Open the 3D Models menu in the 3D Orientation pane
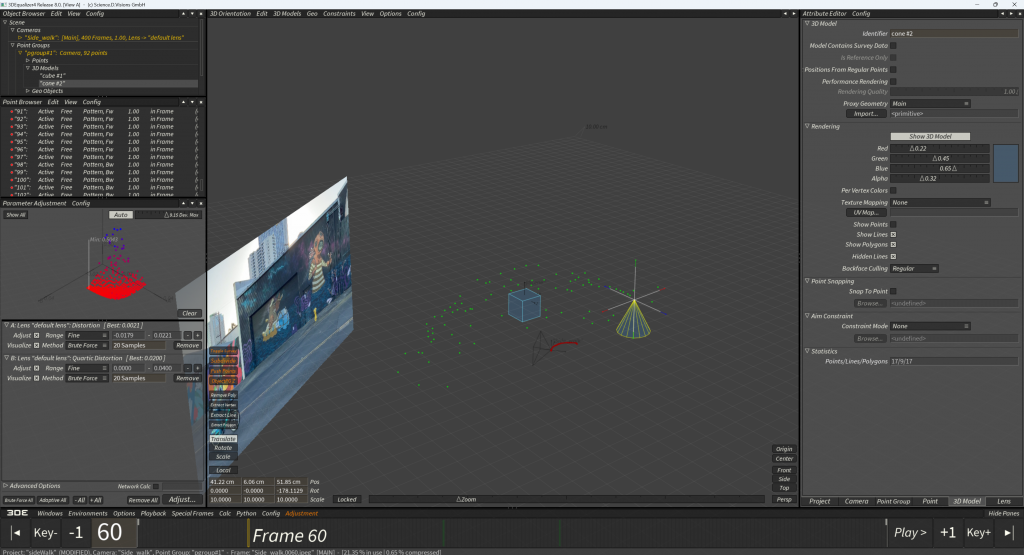This screenshot has width=1024, height=555. click(x=287, y=14)
